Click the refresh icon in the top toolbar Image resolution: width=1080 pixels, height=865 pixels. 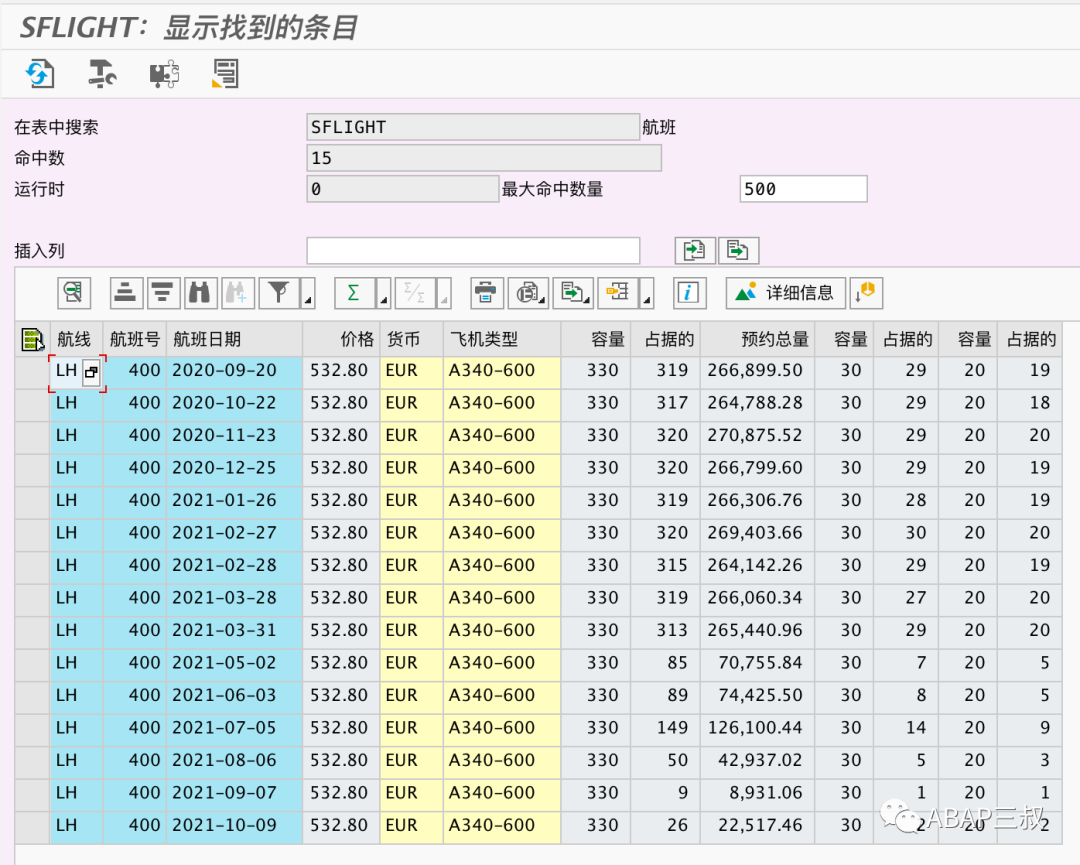(40, 74)
